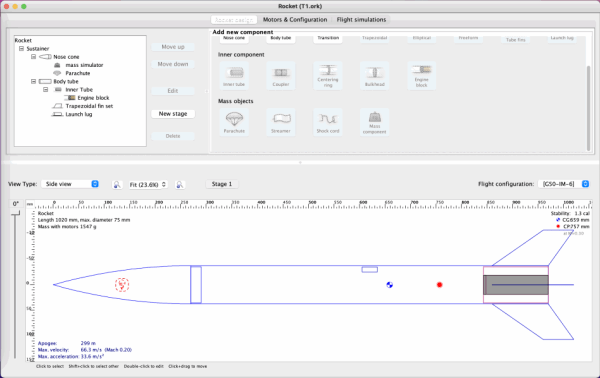This screenshot has width=600, height=378.
Task: Select the mass simulator tree item
Action: (x=84, y=65)
